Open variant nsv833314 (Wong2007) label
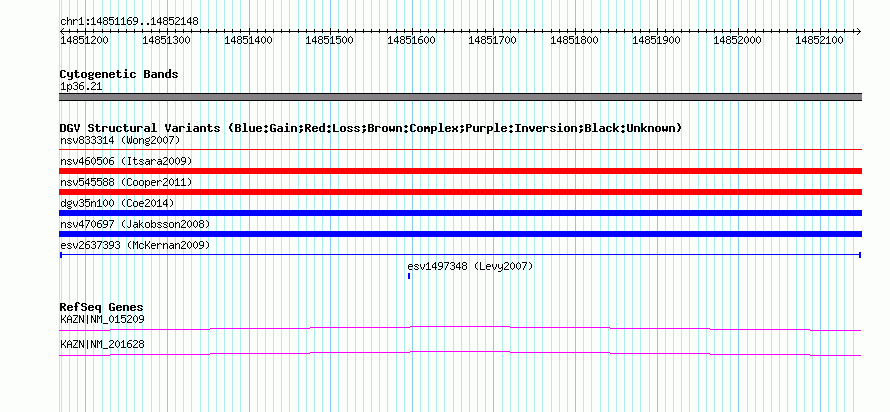Viewport: 890px width, 412px height. tap(120, 140)
